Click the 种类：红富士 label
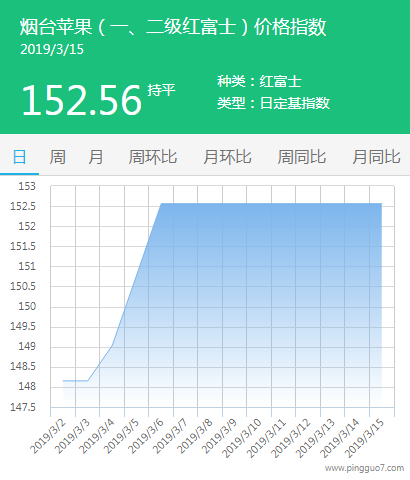The width and height of the screenshot is (410, 480). tap(259, 81)
